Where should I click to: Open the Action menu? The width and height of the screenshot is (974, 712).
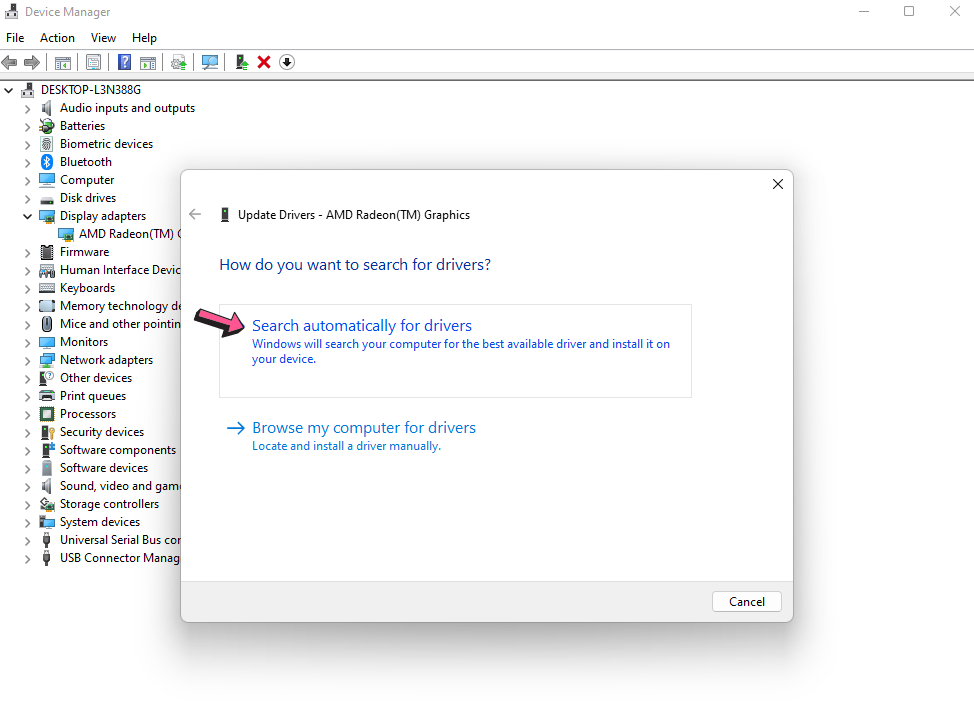[57, 38]
